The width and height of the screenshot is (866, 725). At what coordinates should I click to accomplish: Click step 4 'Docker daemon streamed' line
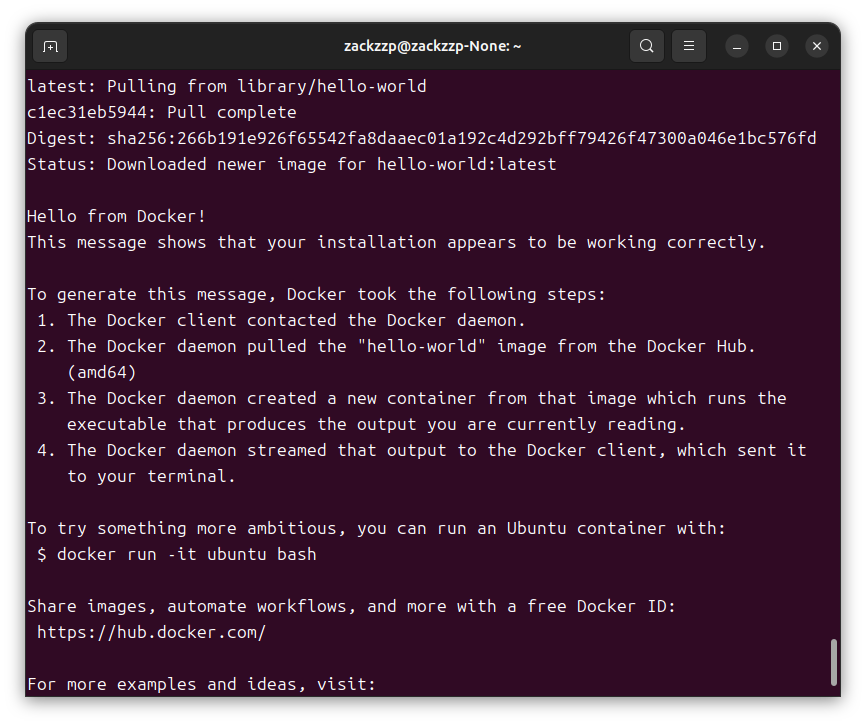422,451
